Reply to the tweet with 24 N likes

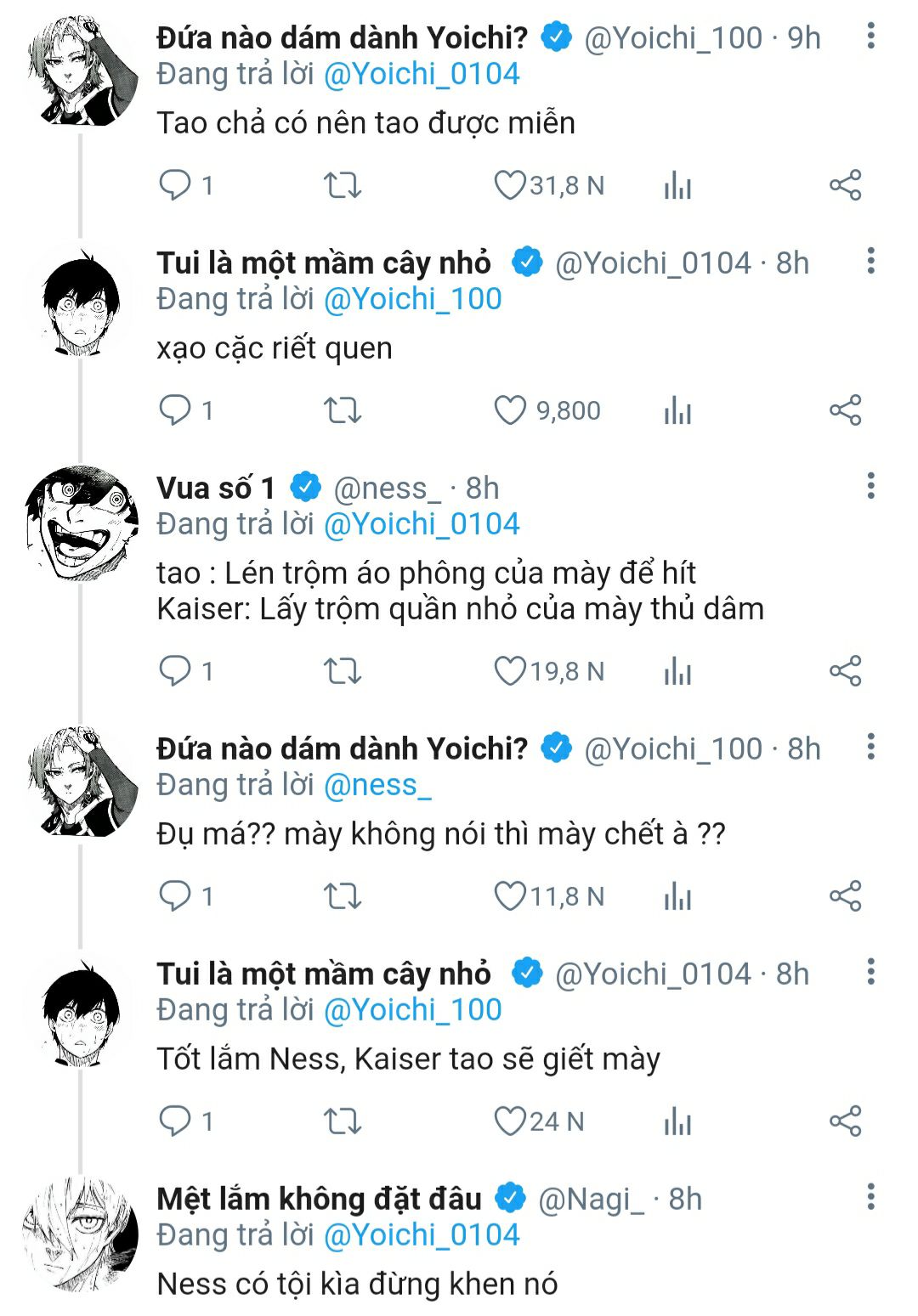176,1121
